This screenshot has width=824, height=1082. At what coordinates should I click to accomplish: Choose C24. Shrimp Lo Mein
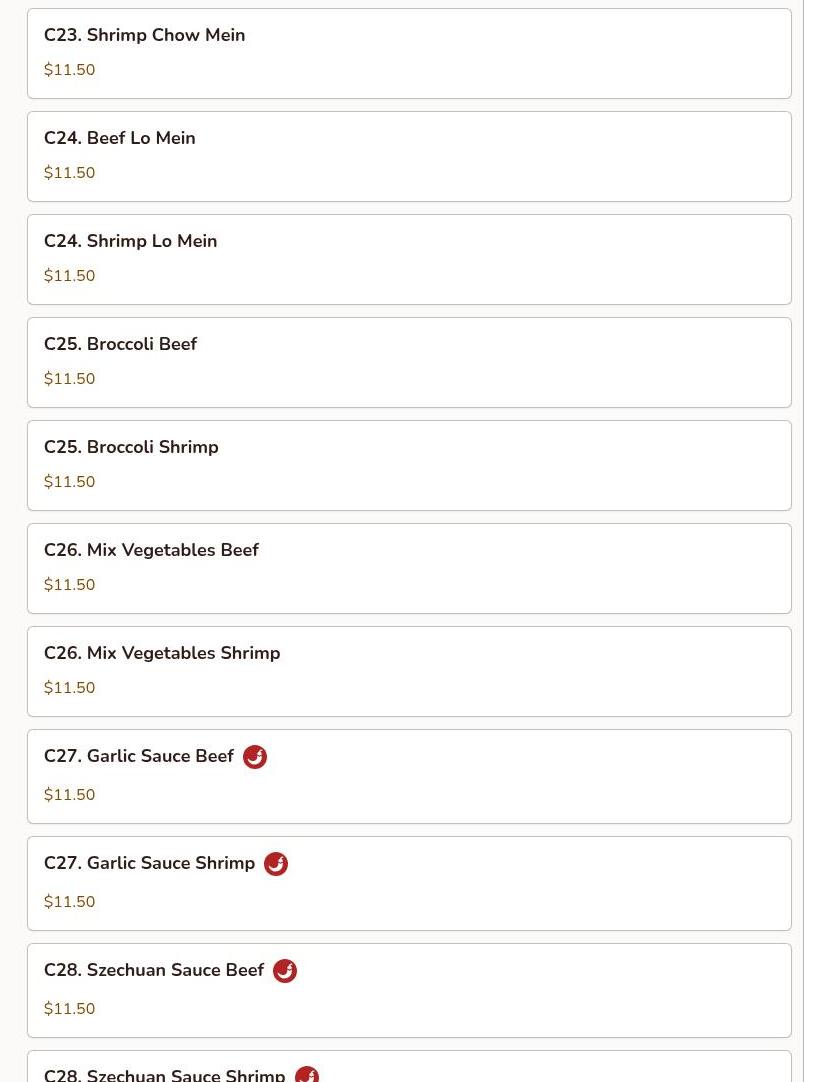pos(409,259)
